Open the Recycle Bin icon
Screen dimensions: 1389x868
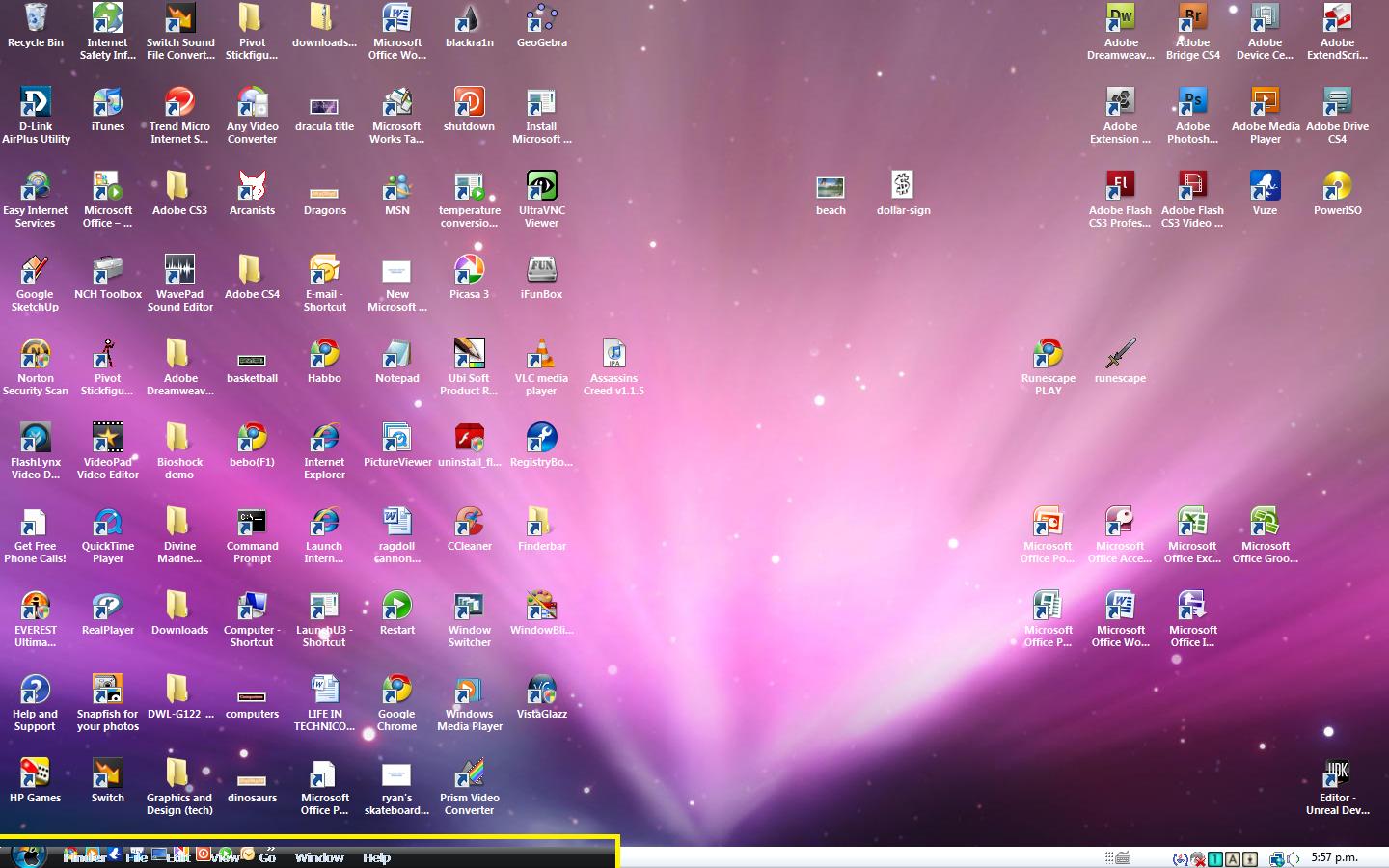[36, 26]
